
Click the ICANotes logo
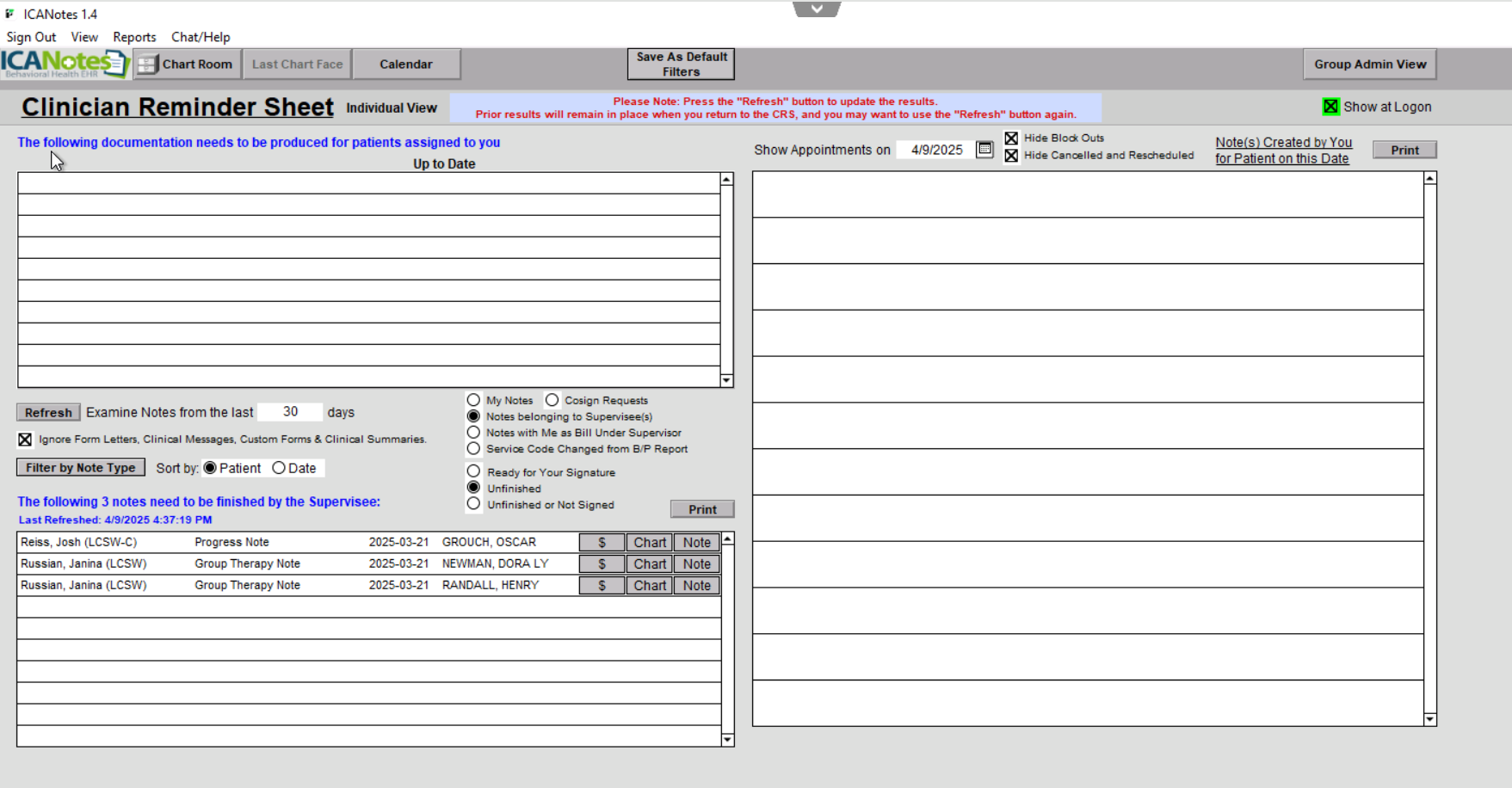click(65, 64)
